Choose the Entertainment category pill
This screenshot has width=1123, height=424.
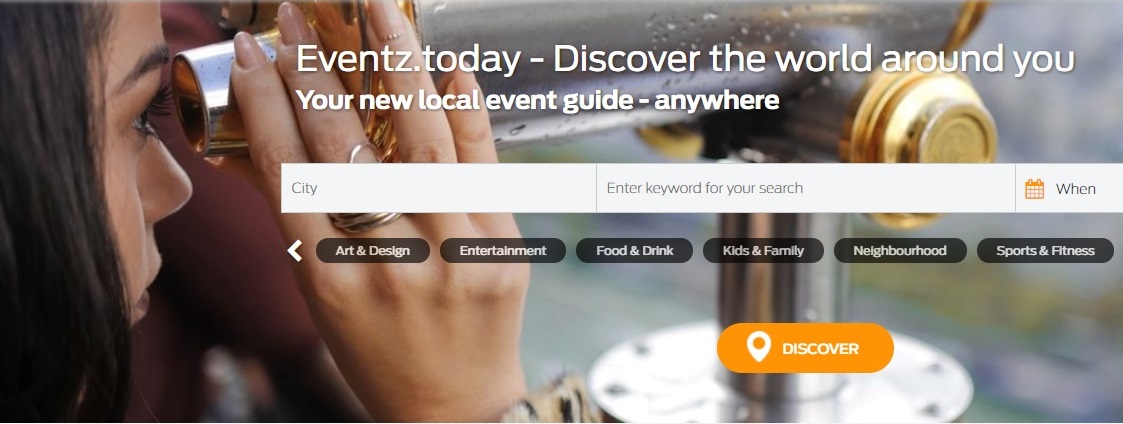click(x=503, y=251)
